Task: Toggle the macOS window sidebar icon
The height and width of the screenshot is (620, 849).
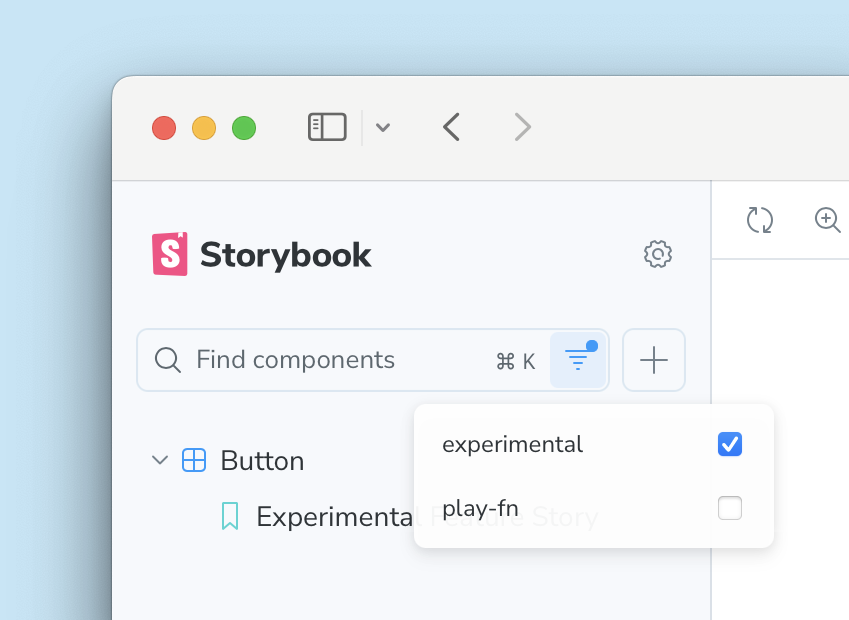Action: 327,127
